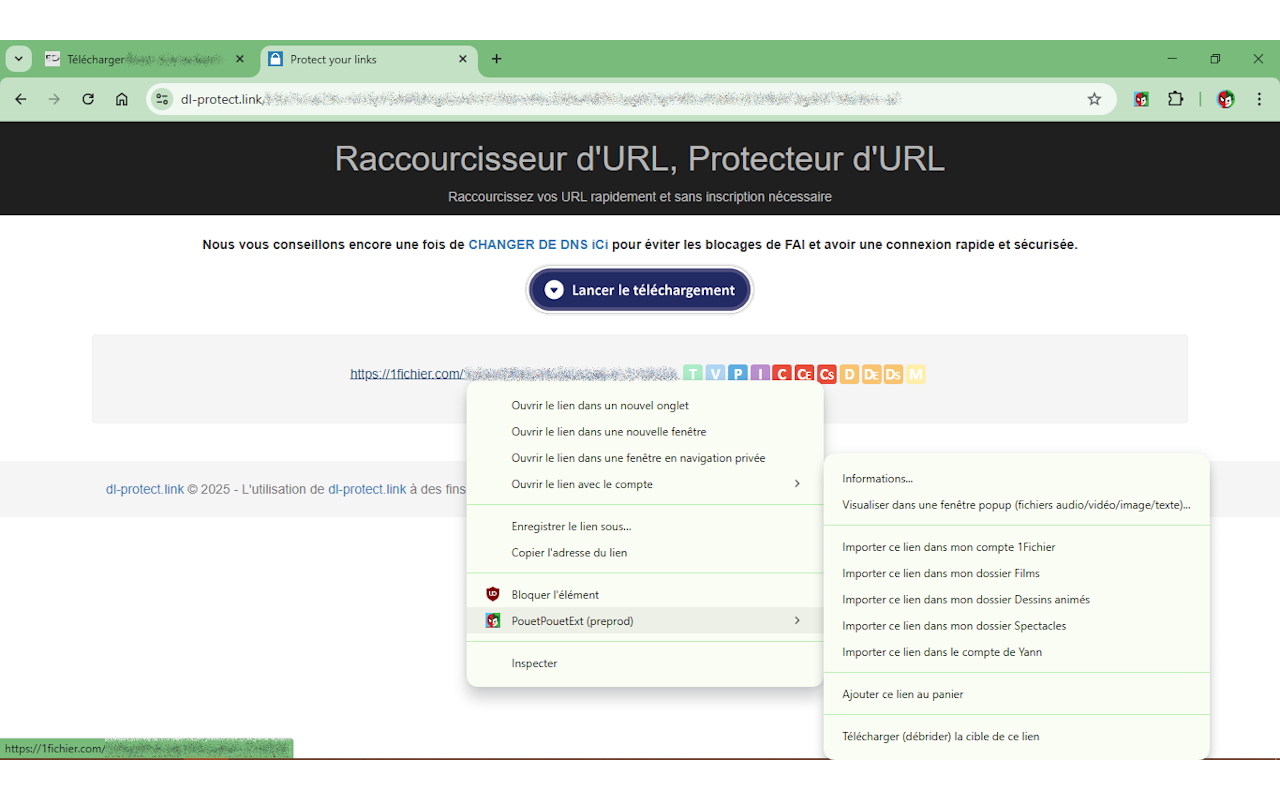Close the 'Protect your links' tab
The image size is (1280, 800).
click(462, 59)
